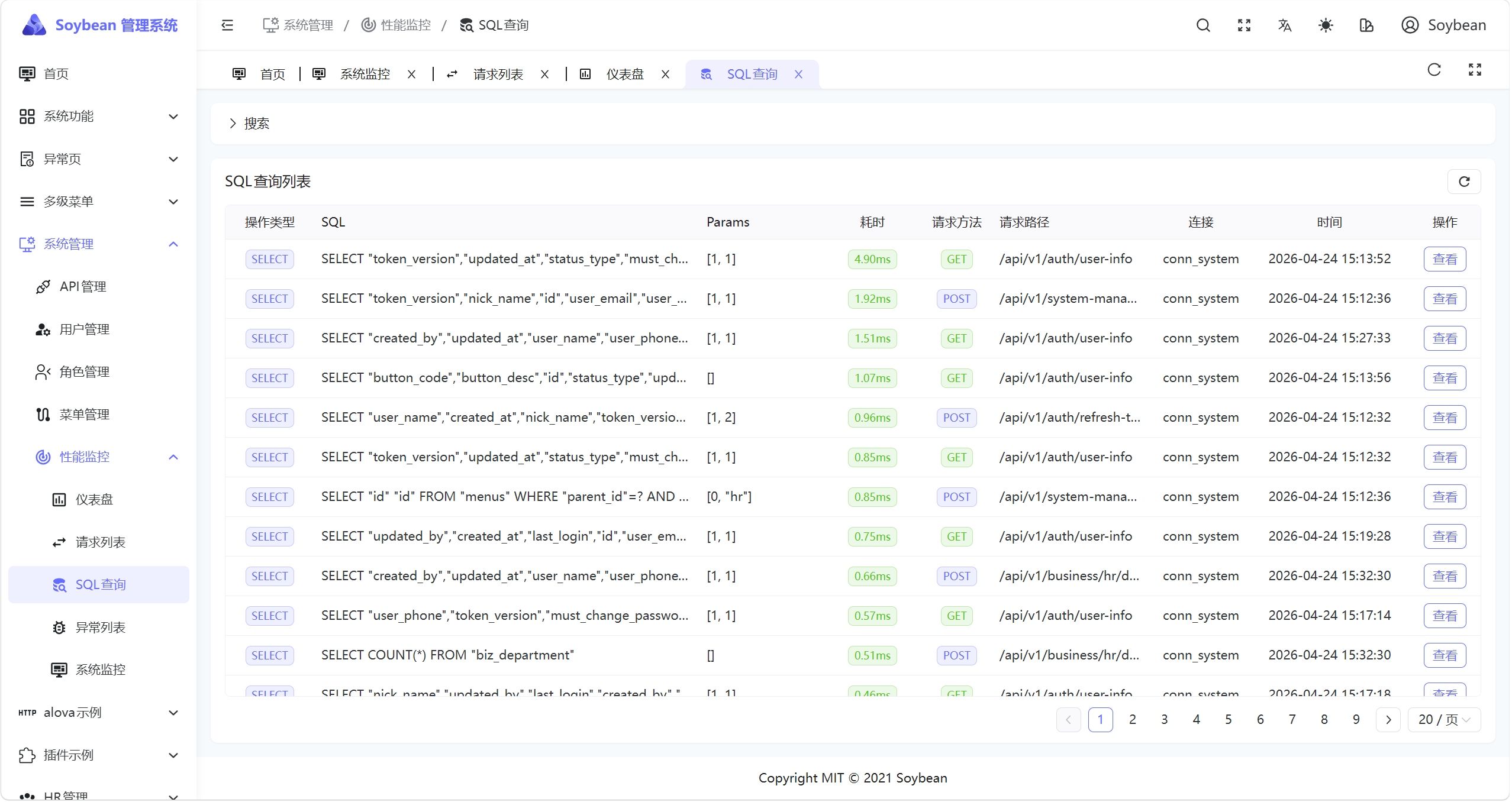Toggle dark mode with sun icon
Viewport: 1512px width, 802px height.
click(1326, 25)
